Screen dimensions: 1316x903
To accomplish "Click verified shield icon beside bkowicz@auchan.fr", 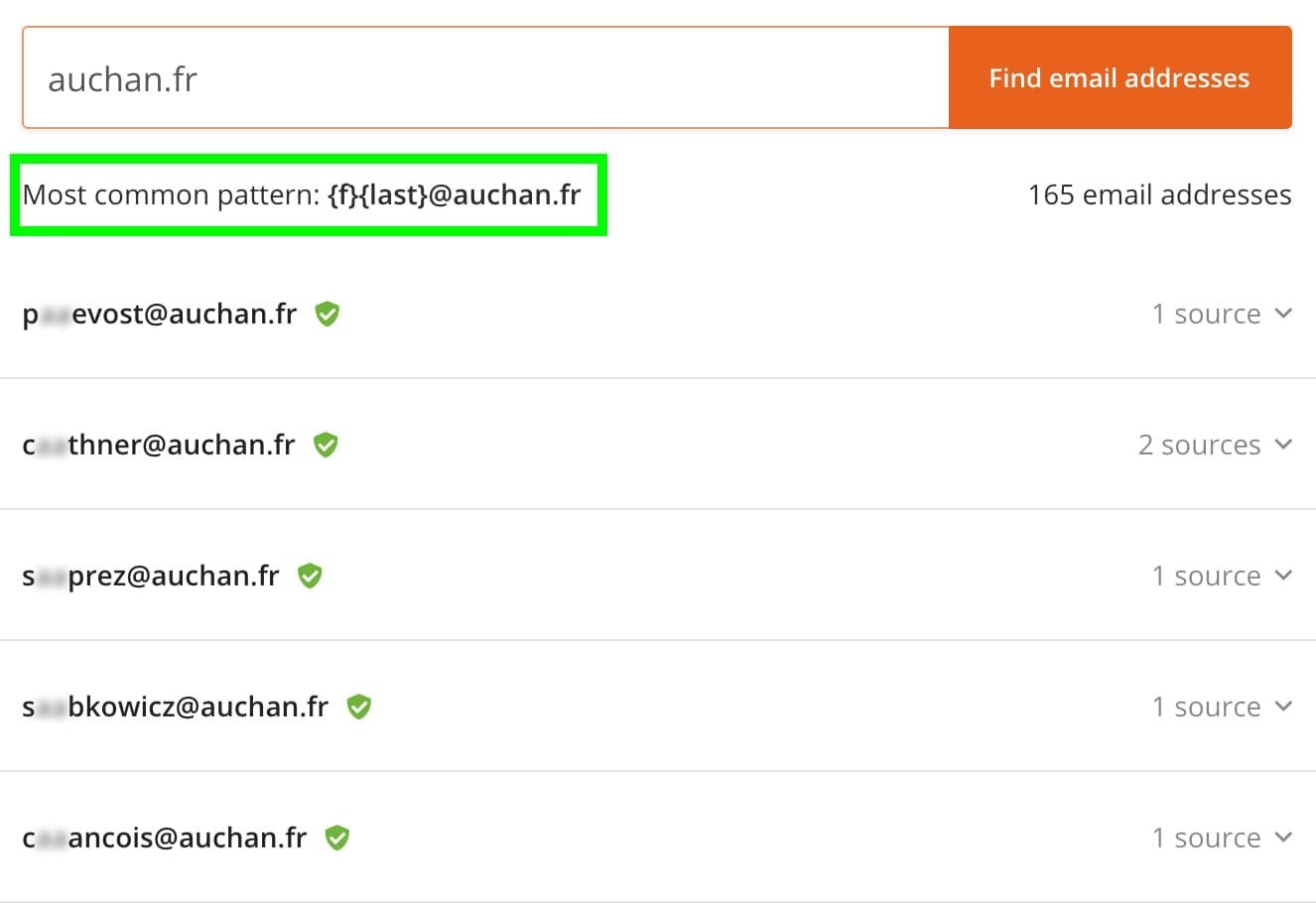I will (x=358, y=708).
